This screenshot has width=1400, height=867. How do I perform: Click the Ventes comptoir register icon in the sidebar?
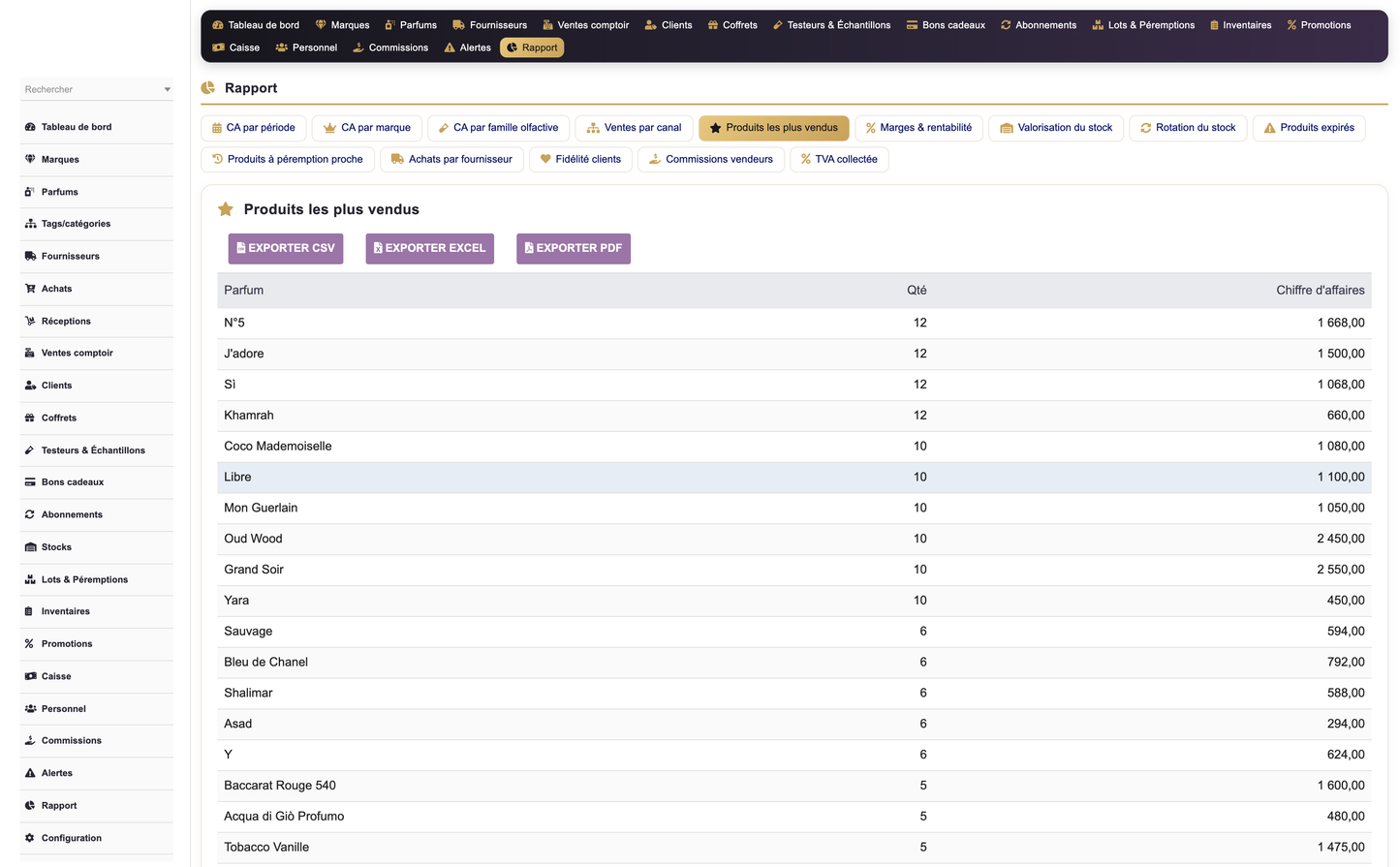[30, 353]
